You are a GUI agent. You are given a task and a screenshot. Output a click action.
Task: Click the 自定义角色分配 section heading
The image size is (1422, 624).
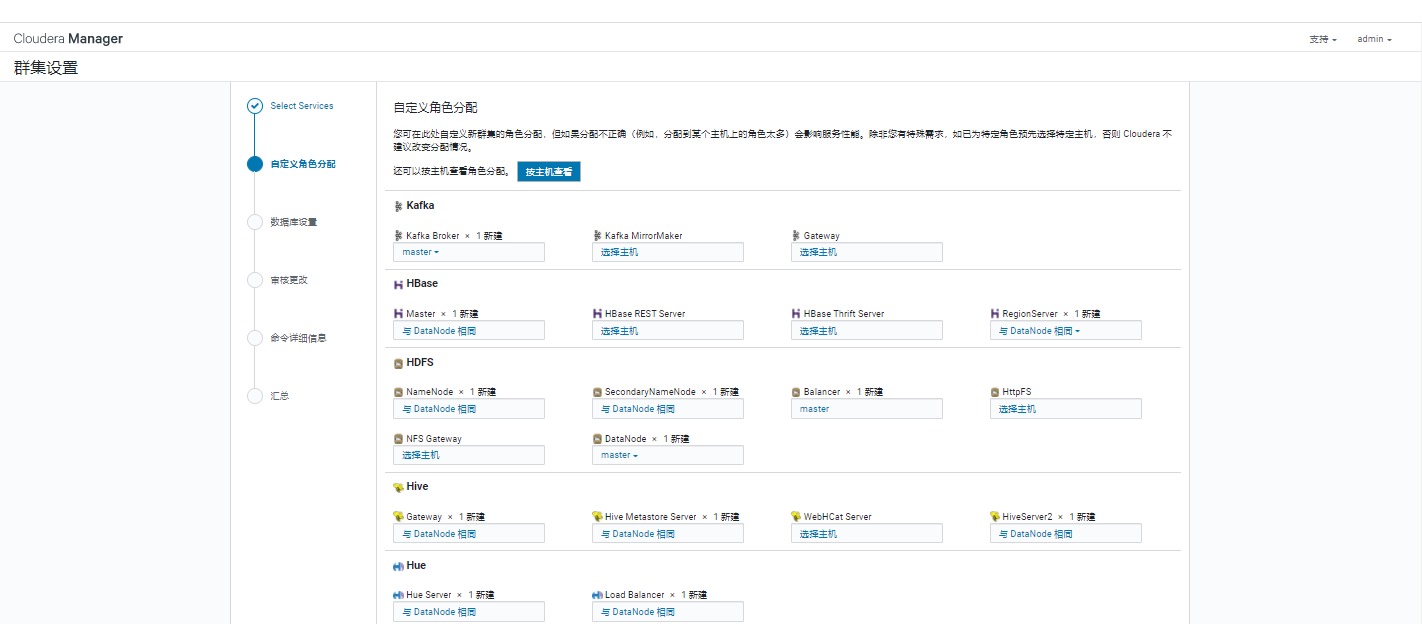(x=436, y=107)
